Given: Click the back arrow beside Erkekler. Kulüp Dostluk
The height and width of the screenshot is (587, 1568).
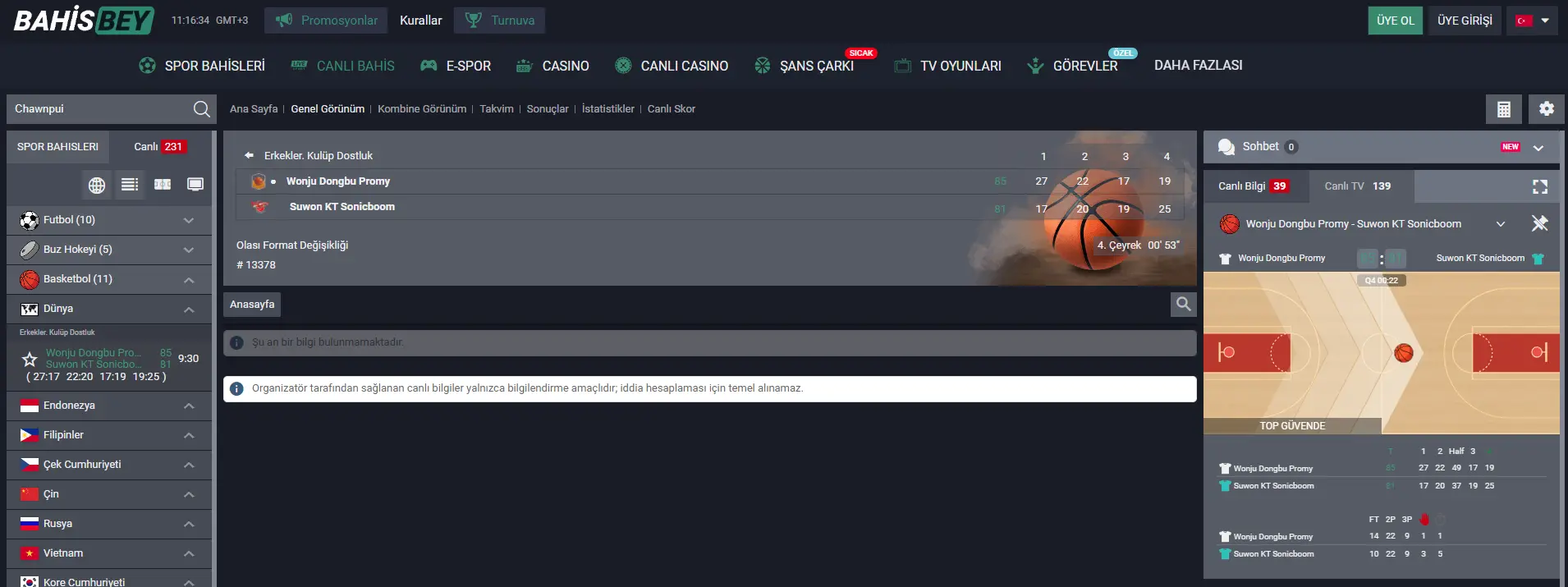Looking at the screenshot, I should [x=249, y=155].
